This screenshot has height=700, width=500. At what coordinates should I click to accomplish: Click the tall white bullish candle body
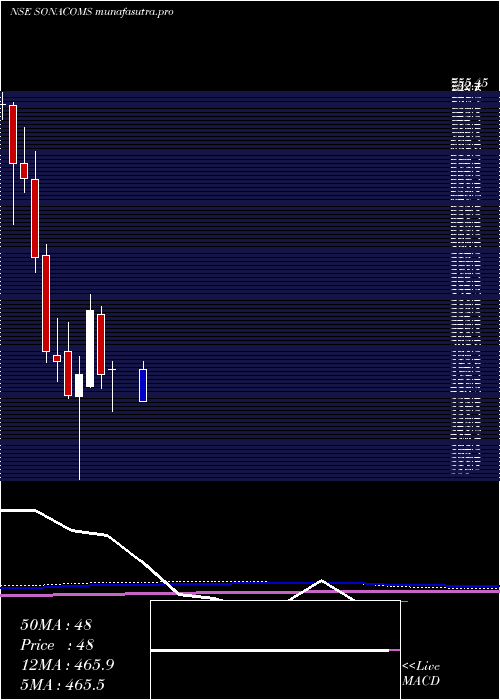click(90, 348)
